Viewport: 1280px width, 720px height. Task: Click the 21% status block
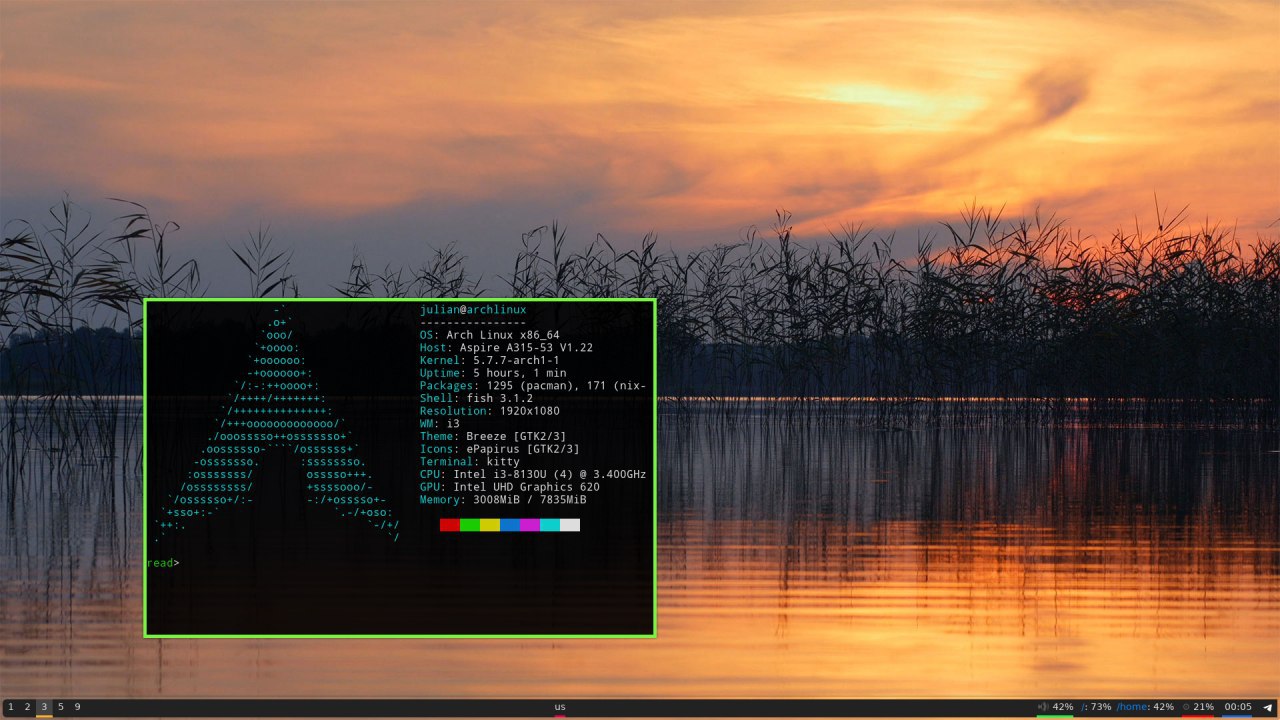click(1203, 707)
